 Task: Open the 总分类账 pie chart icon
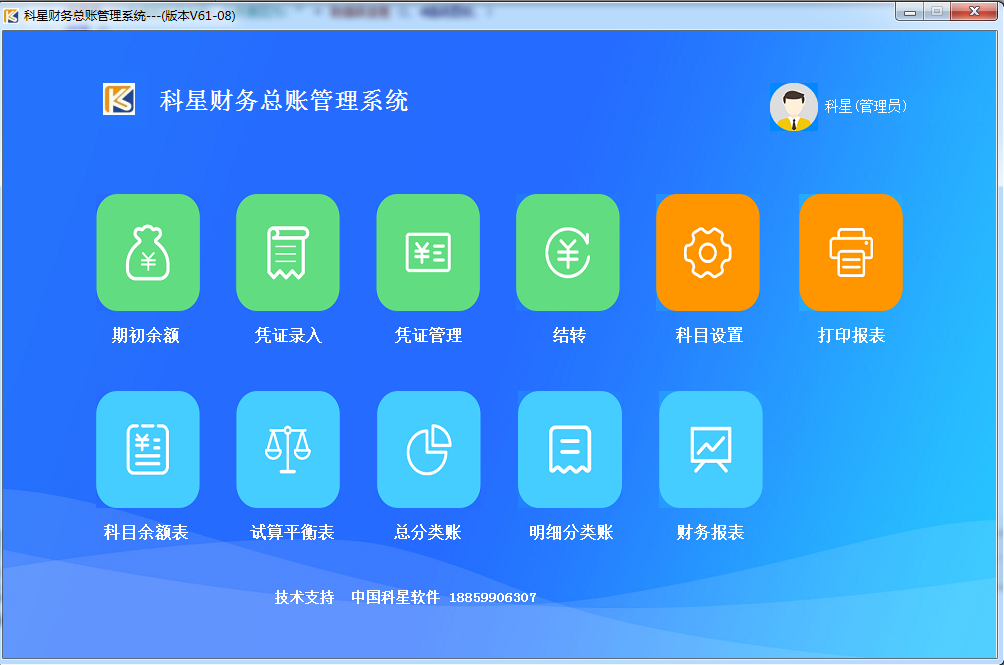(x=429, y=450)
